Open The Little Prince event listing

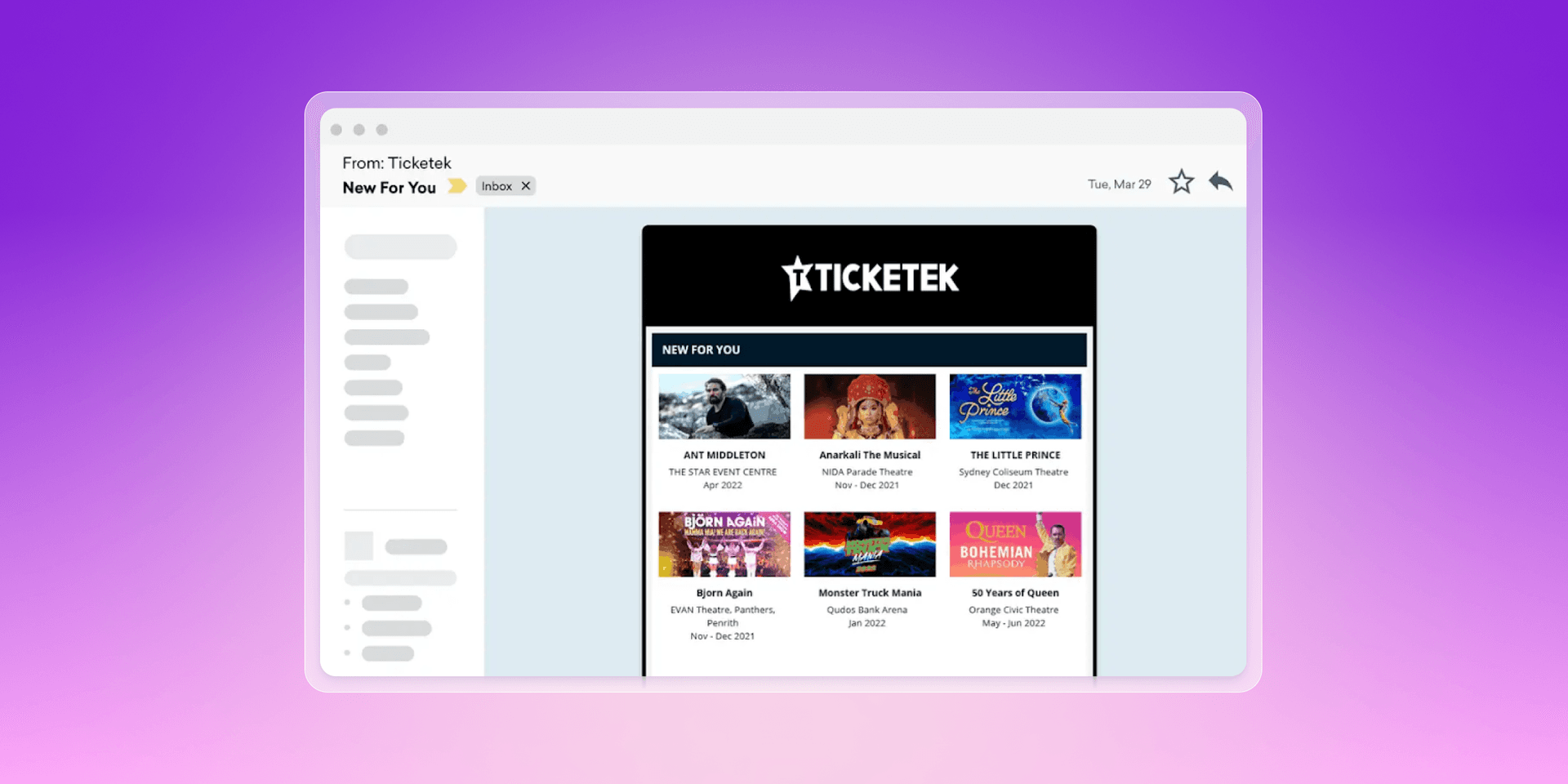point(1015,406)
